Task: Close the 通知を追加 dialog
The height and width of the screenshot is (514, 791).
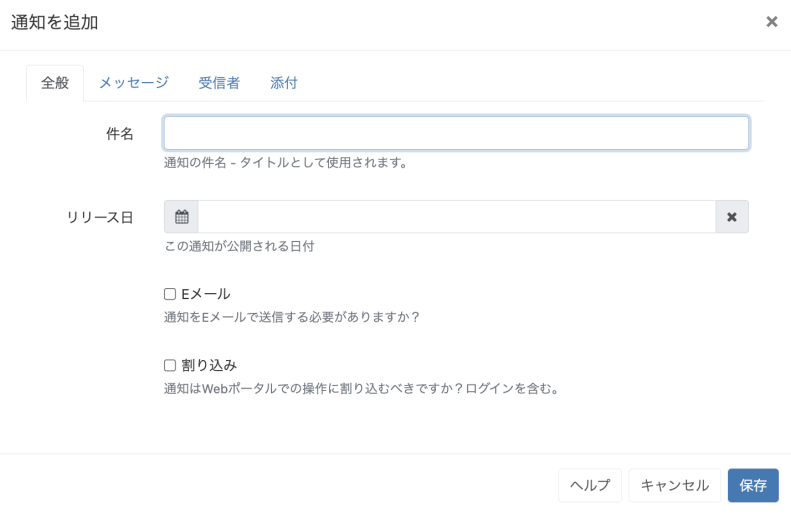Action: [x=771, y=22]
